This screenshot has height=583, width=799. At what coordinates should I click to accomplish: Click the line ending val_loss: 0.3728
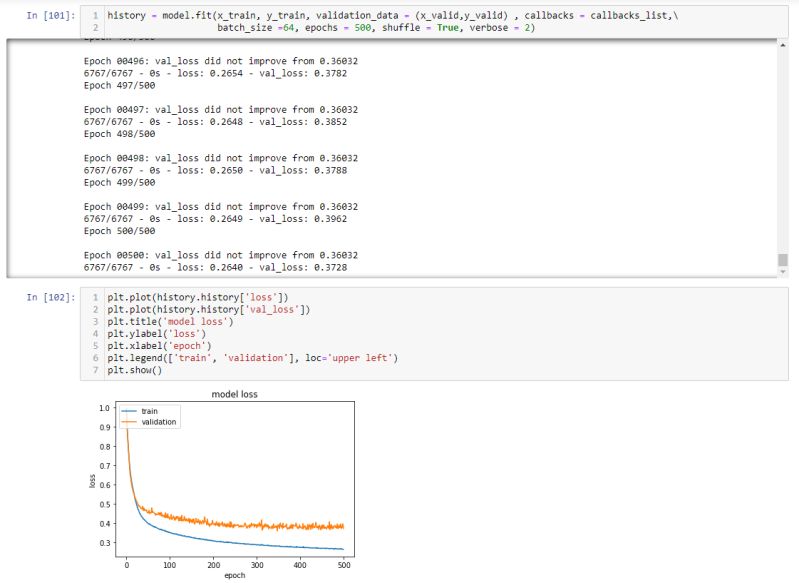[215, 267]
